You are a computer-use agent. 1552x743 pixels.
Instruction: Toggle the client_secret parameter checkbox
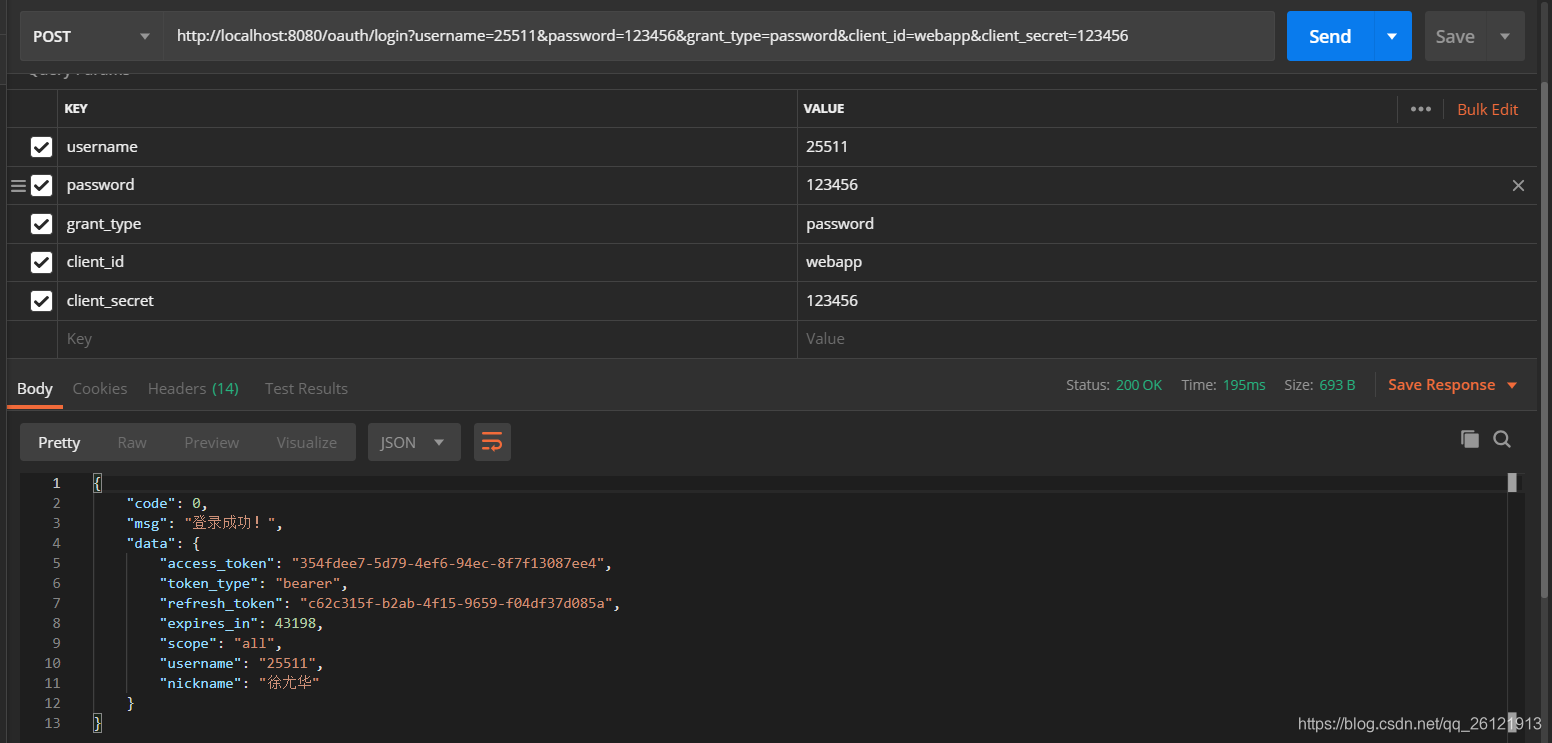pos(41,300)
